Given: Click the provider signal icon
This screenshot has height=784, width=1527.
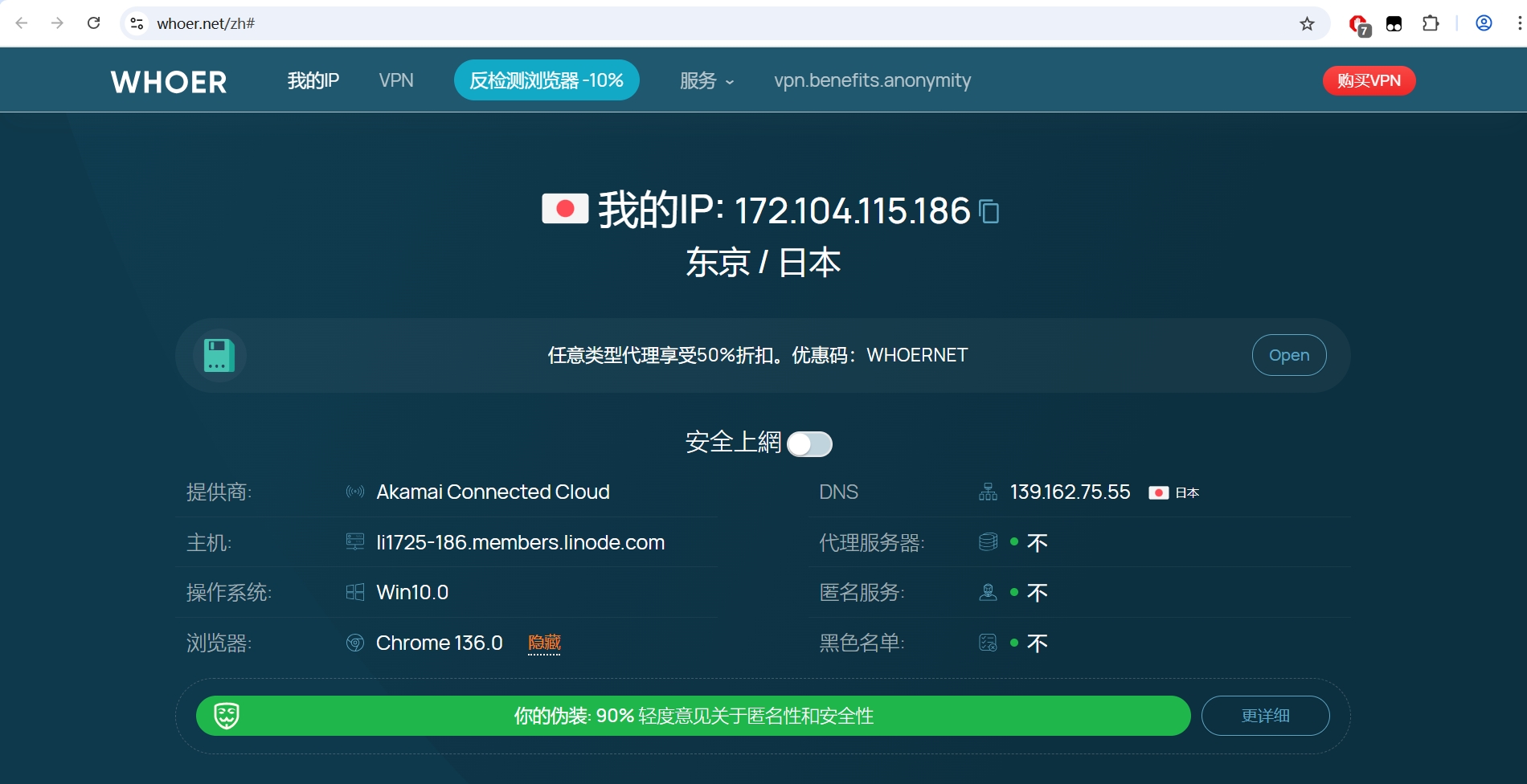Looking at the screenshot, I should coord(355,492).
